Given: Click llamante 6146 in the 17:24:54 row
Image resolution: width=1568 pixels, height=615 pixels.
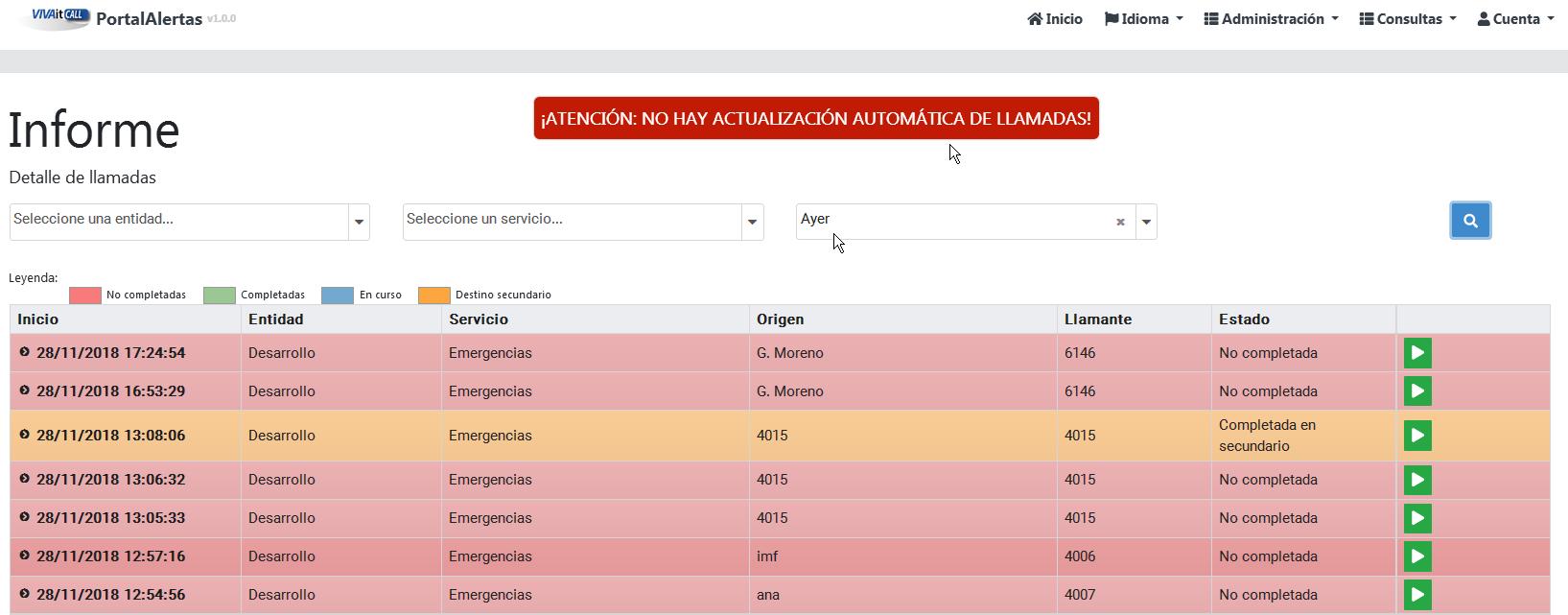Looking at the screenshot, I should tap(1080, 353).
